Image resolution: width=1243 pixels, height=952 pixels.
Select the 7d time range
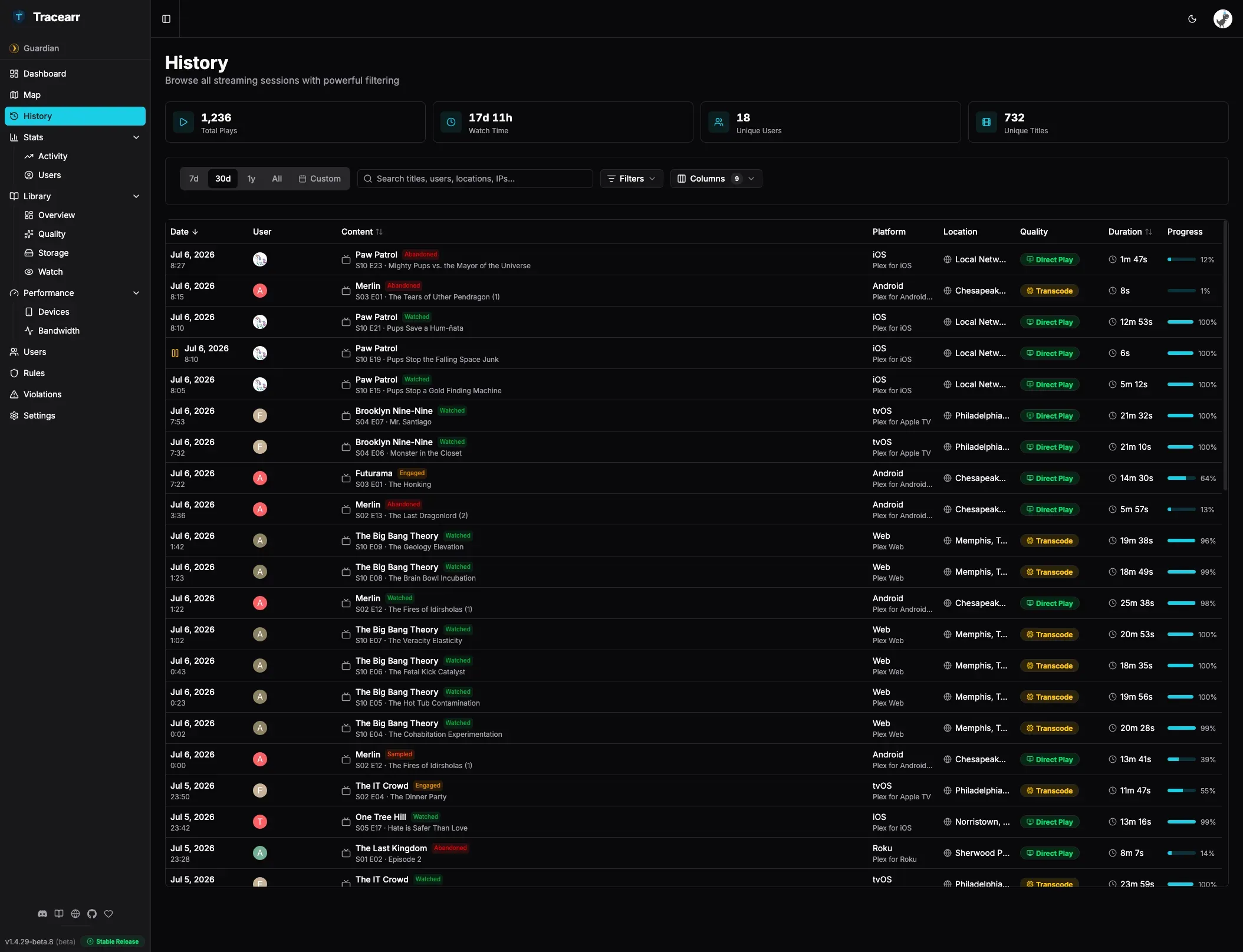194,179
